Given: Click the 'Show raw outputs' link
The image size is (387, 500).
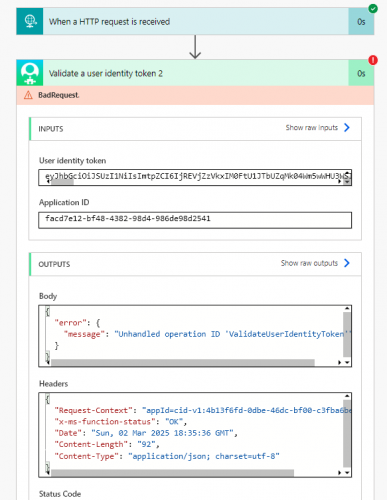Looking at the screenshot, I should 309,263.
